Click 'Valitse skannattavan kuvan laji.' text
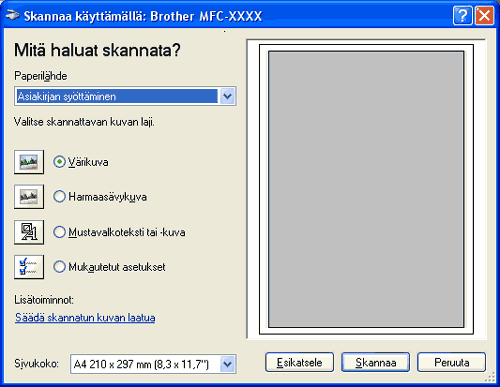The width and height of the screenshot is (500, 387). (x=84, y=122)
